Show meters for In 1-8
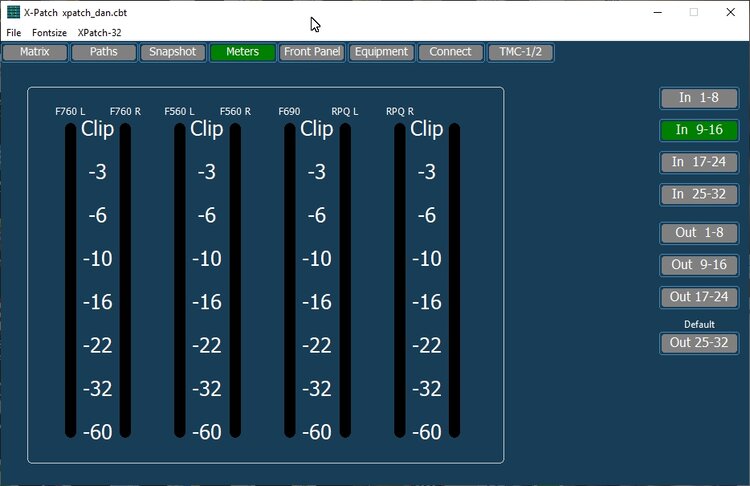 coord(699,98)
